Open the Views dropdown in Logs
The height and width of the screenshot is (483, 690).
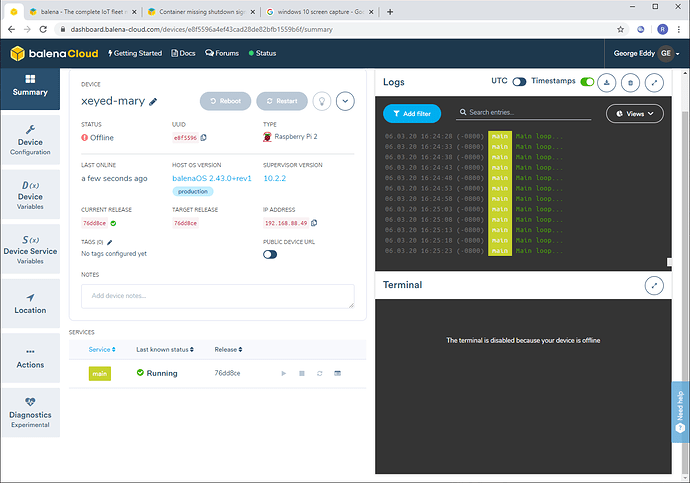tap(635, 113)
